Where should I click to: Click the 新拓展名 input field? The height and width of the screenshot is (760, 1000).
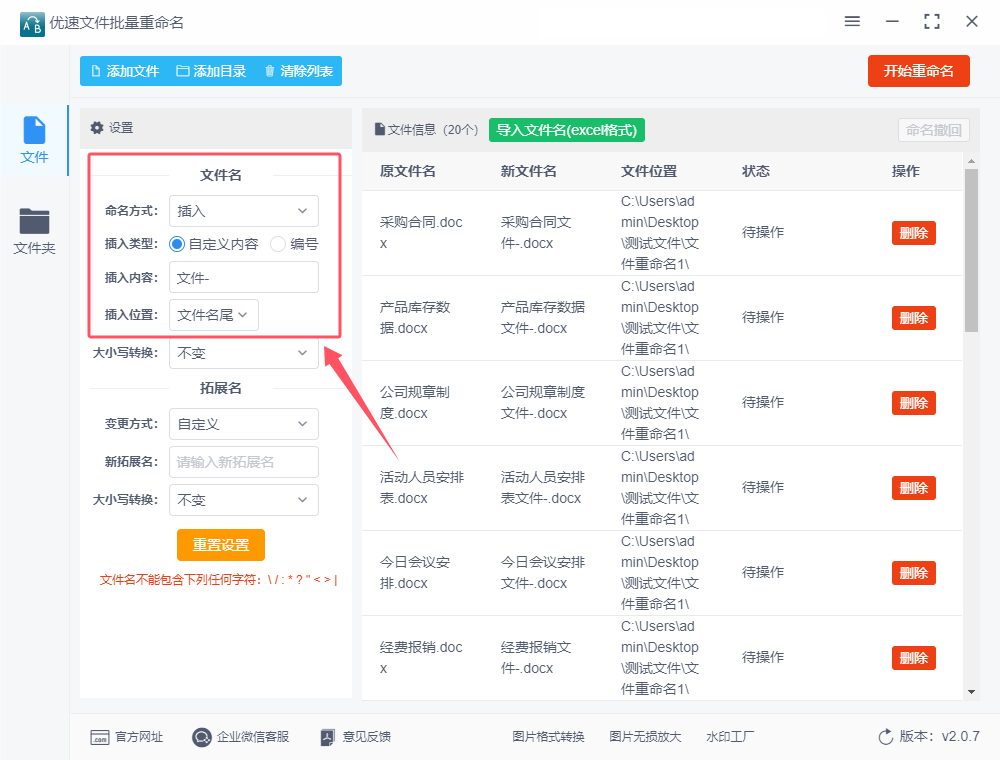point(244,462)
